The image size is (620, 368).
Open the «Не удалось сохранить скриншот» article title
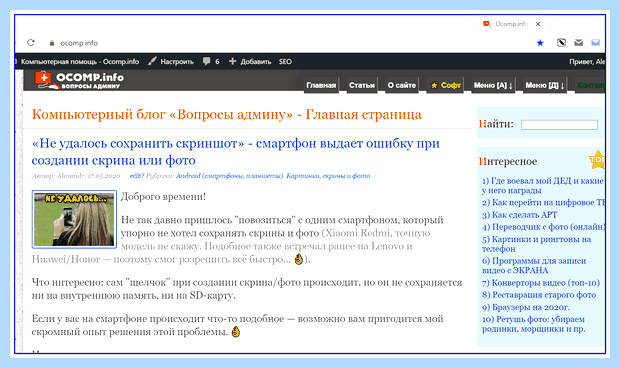235,151
